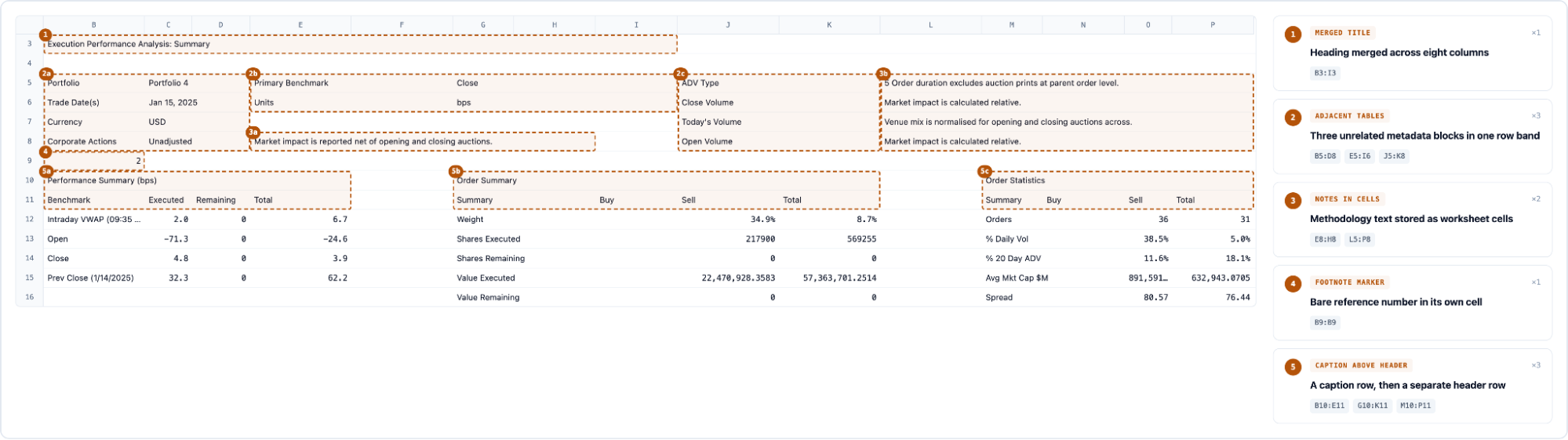This screenshot has height=440, width=1568.
Task: Select the '217900' shares cell
Action: [x=728, y=239]
